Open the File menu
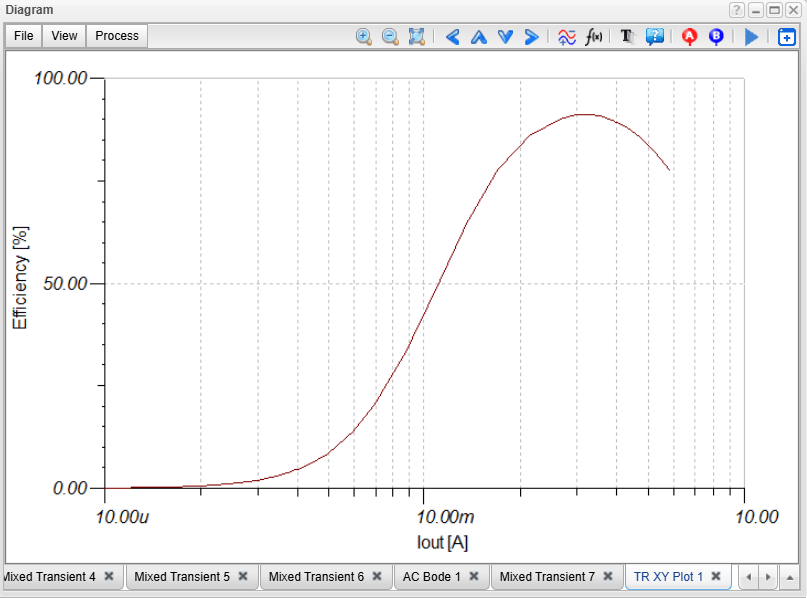The image size is (807, 598). 24,36
